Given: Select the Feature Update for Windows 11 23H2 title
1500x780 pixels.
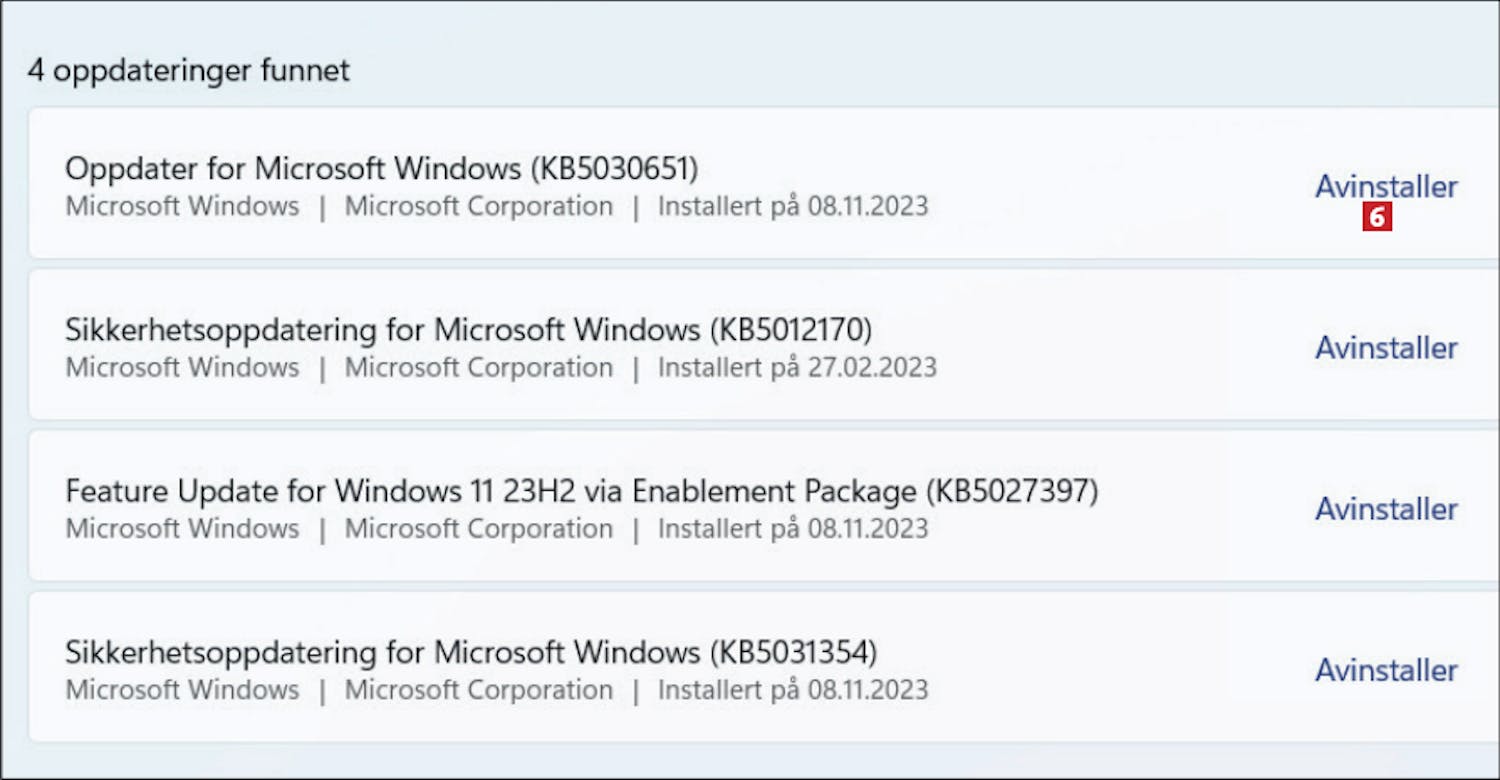Looking at the screenshot, I should click(582, 490).
